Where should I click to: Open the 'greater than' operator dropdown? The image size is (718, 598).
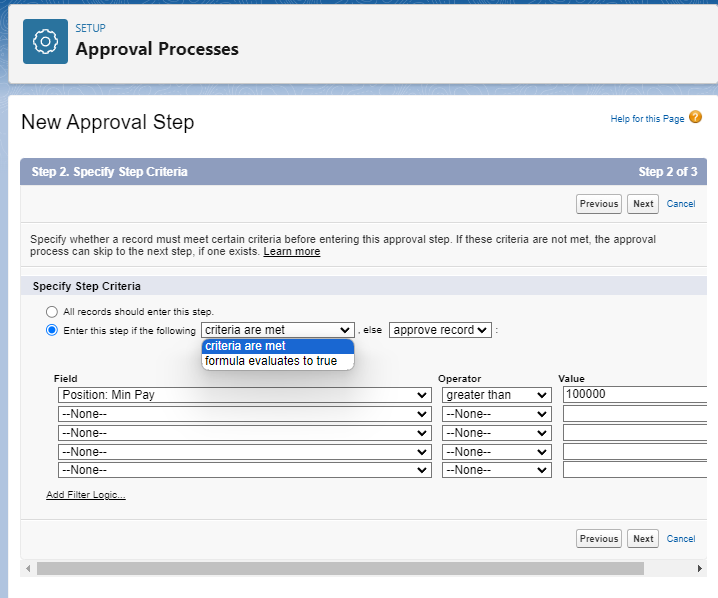[496, 395]
